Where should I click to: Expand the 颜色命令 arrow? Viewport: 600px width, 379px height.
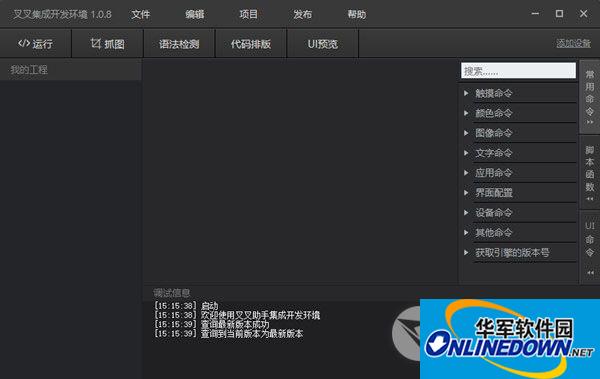pyautogui.click(x=466, y=113)
